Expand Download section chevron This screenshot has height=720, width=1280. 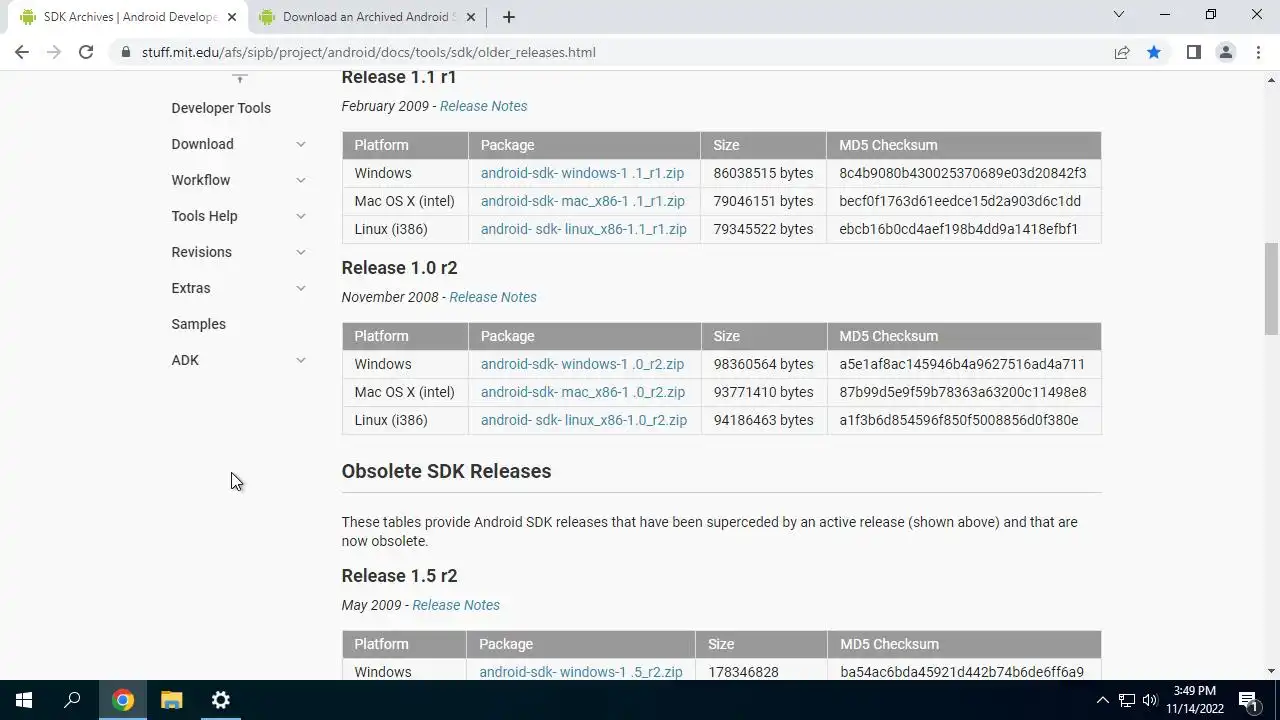click(x=300, y=144)
